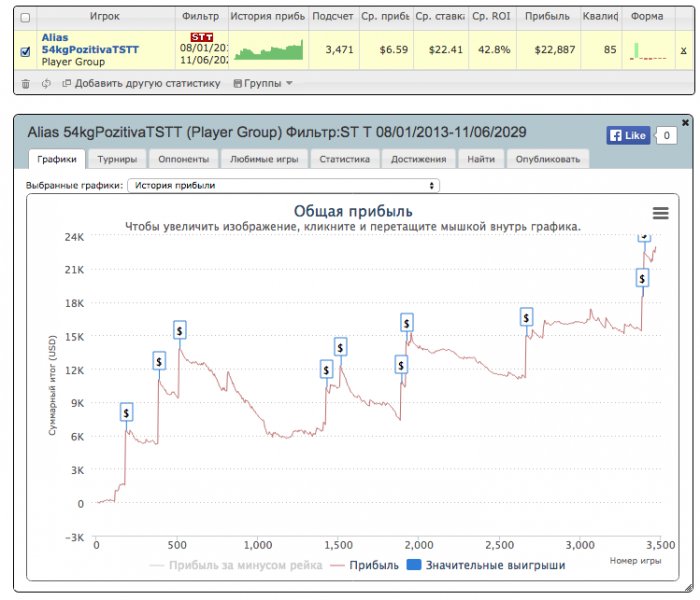Toggle the select-all header checkbox

click(x=25, y=17)
